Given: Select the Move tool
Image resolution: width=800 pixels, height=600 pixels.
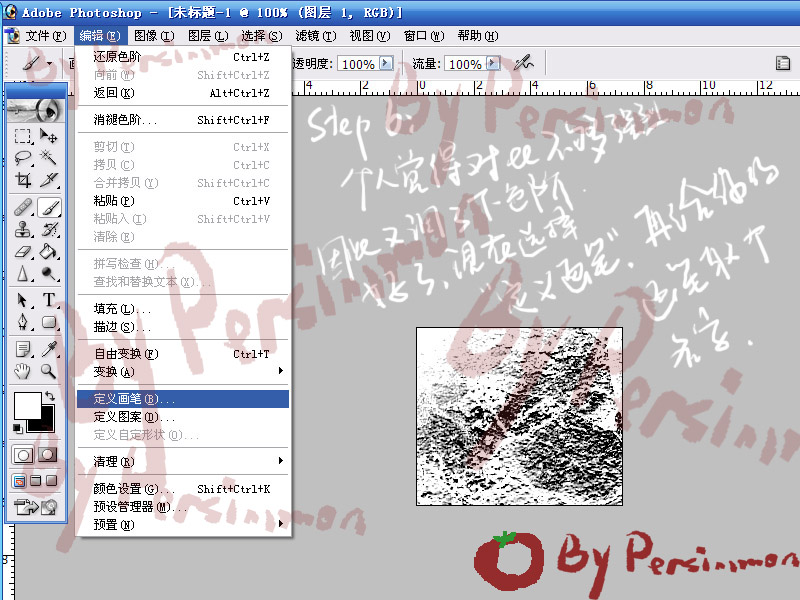Looking at the screenshot, I should click(49, 136).
